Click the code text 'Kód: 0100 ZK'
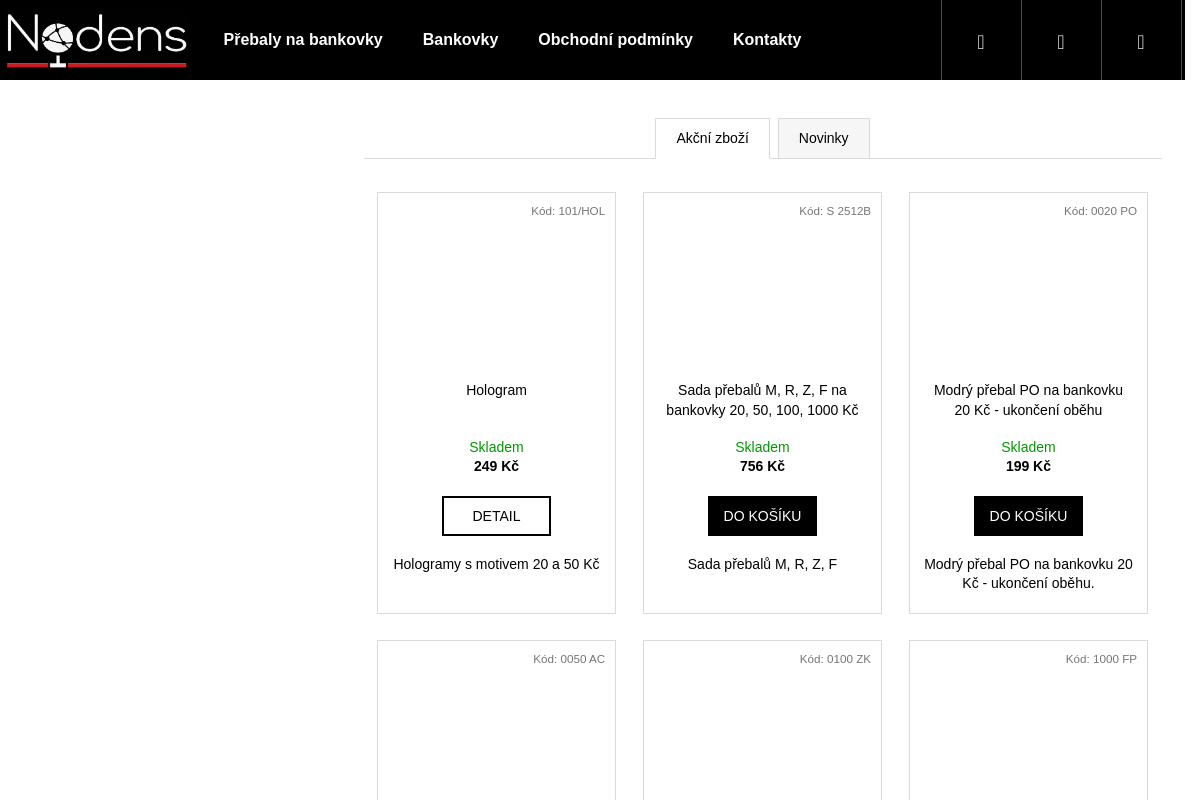1200x800 pixels. coord(835,659)
